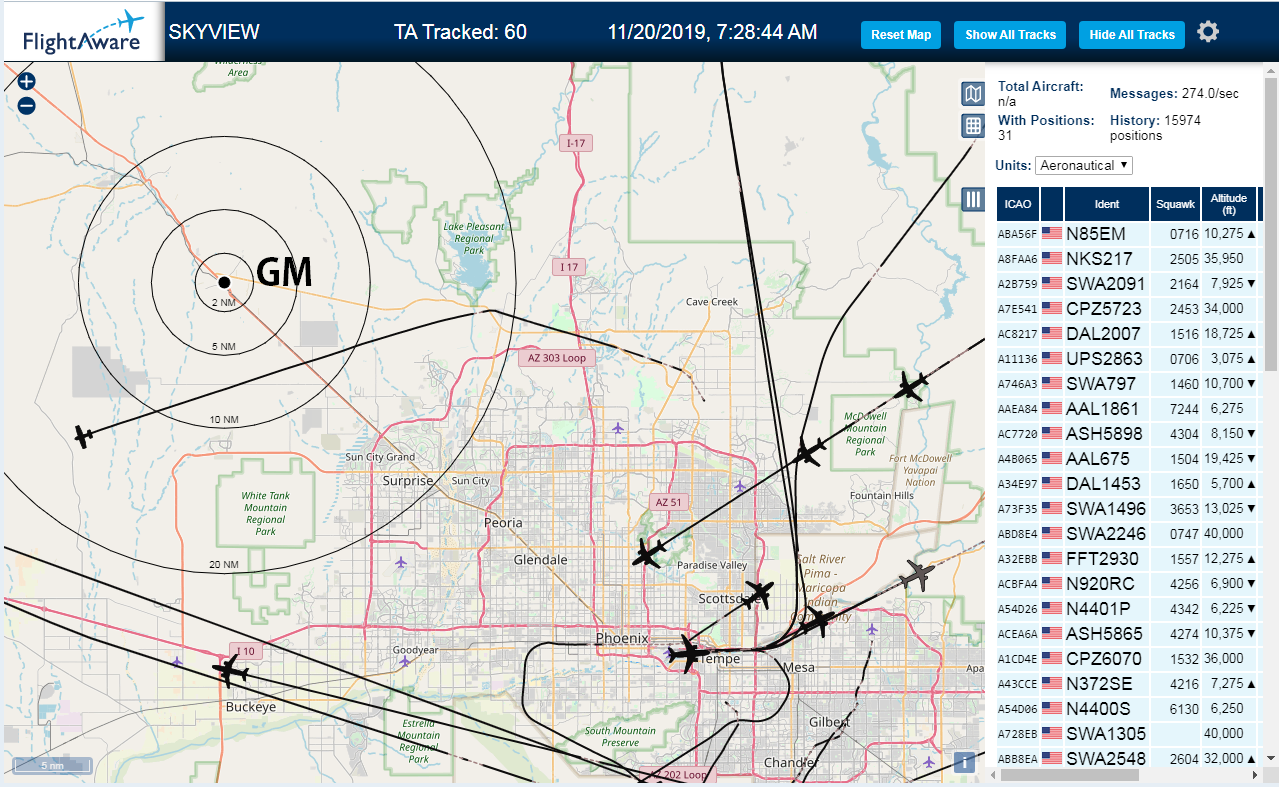Click the table scroll left arrow

coord(995,775)
